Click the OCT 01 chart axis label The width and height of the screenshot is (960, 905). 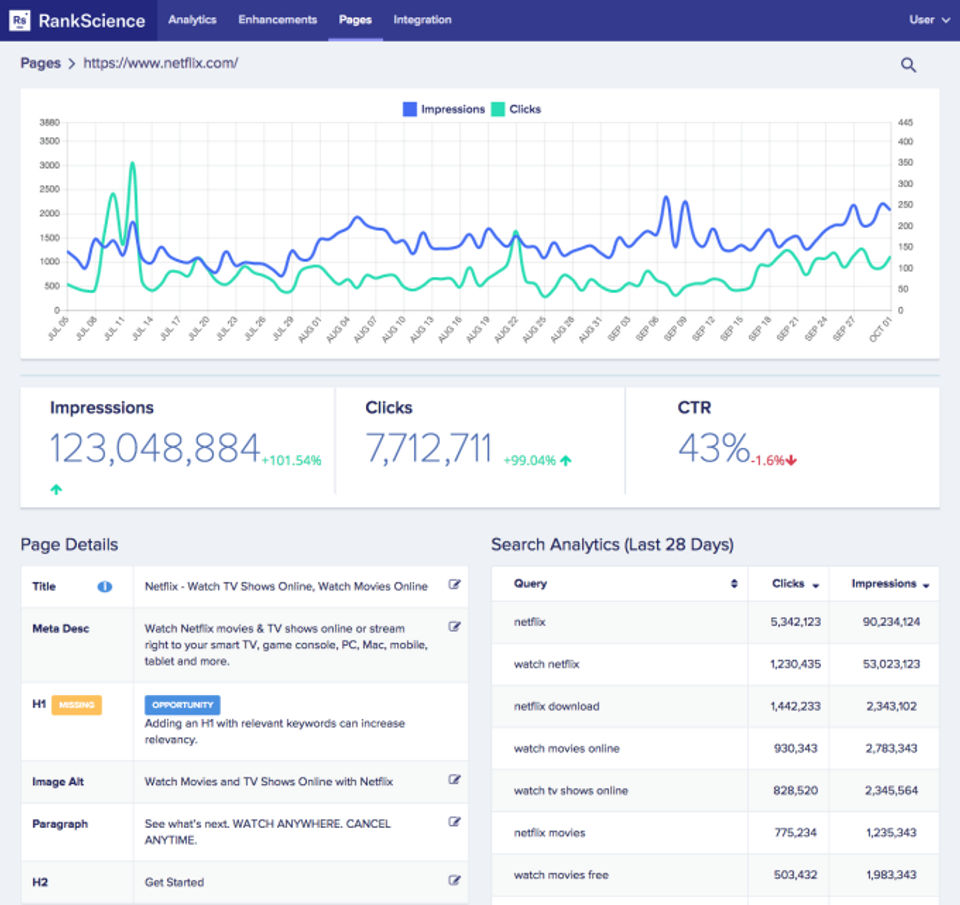coord(880,329)
